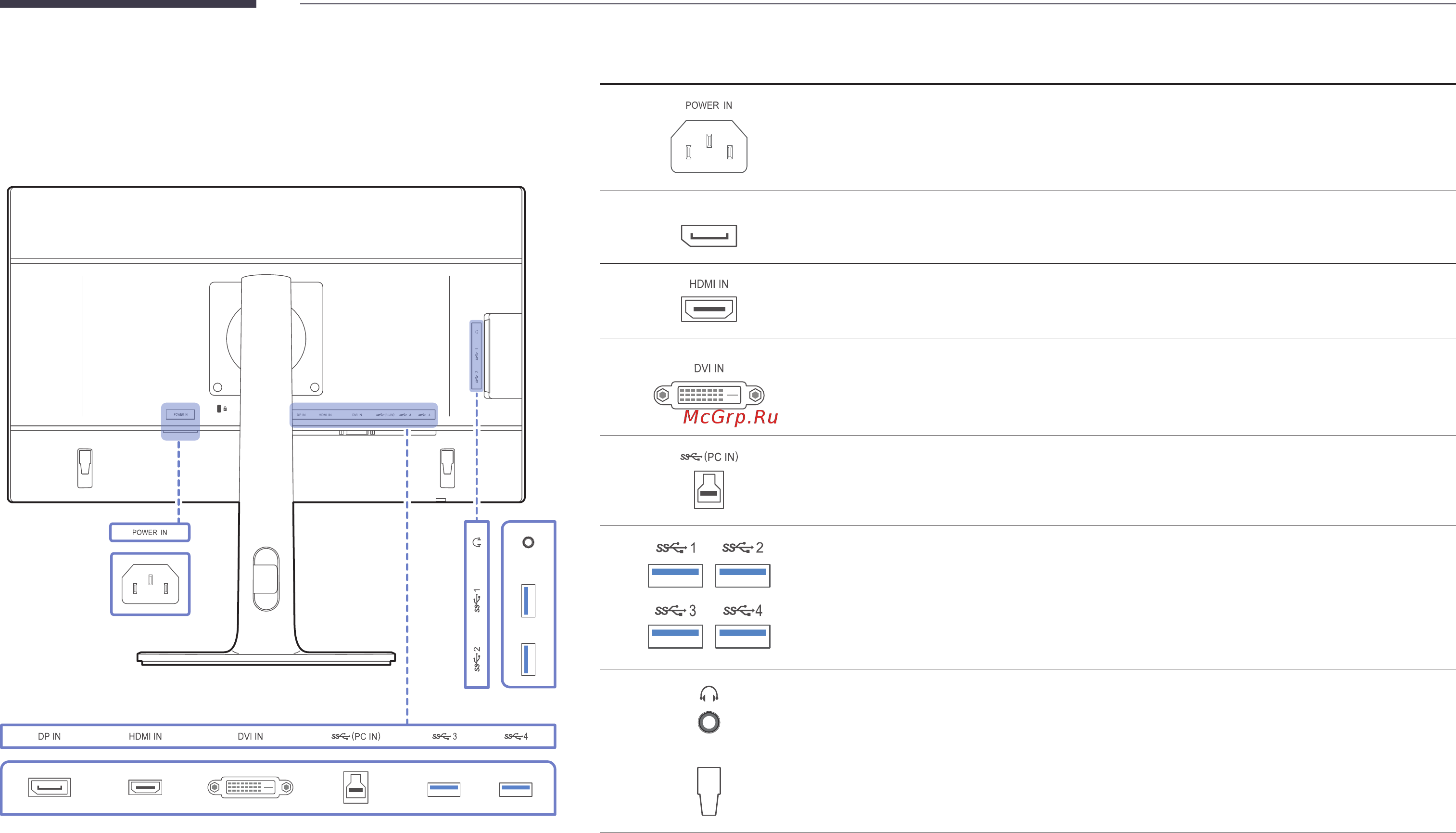Click USB port 3 icon in the table
1456x833 pixels.
[675, 637]
